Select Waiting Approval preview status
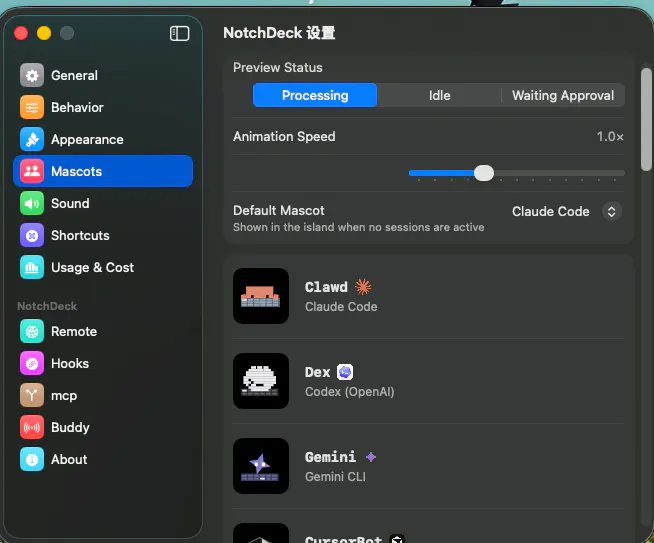Viewport: 654px width, 543px height. 563,95
